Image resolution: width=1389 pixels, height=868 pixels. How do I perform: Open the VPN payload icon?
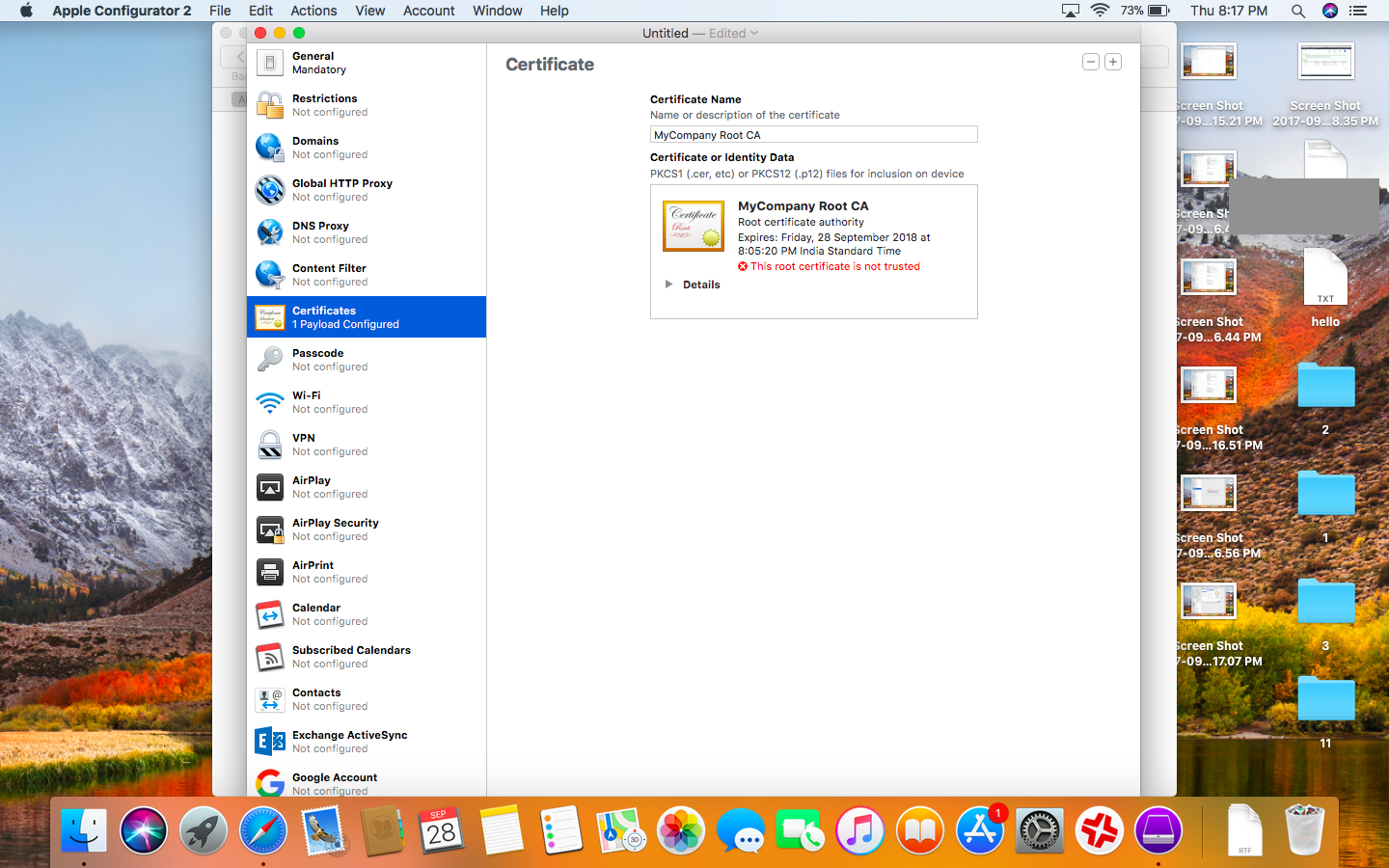coord(270,445)
